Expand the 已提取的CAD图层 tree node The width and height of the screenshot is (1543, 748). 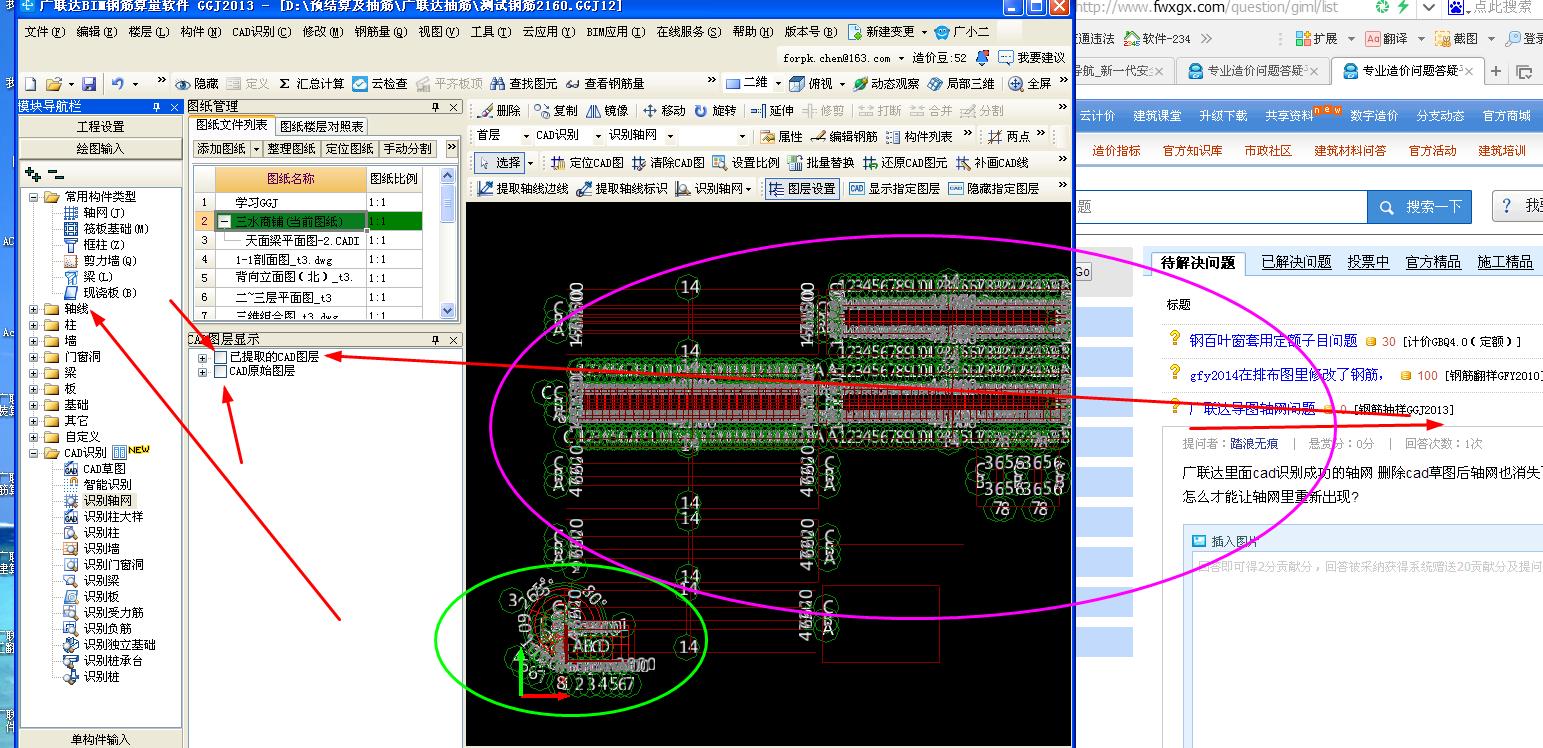[203, 356]
